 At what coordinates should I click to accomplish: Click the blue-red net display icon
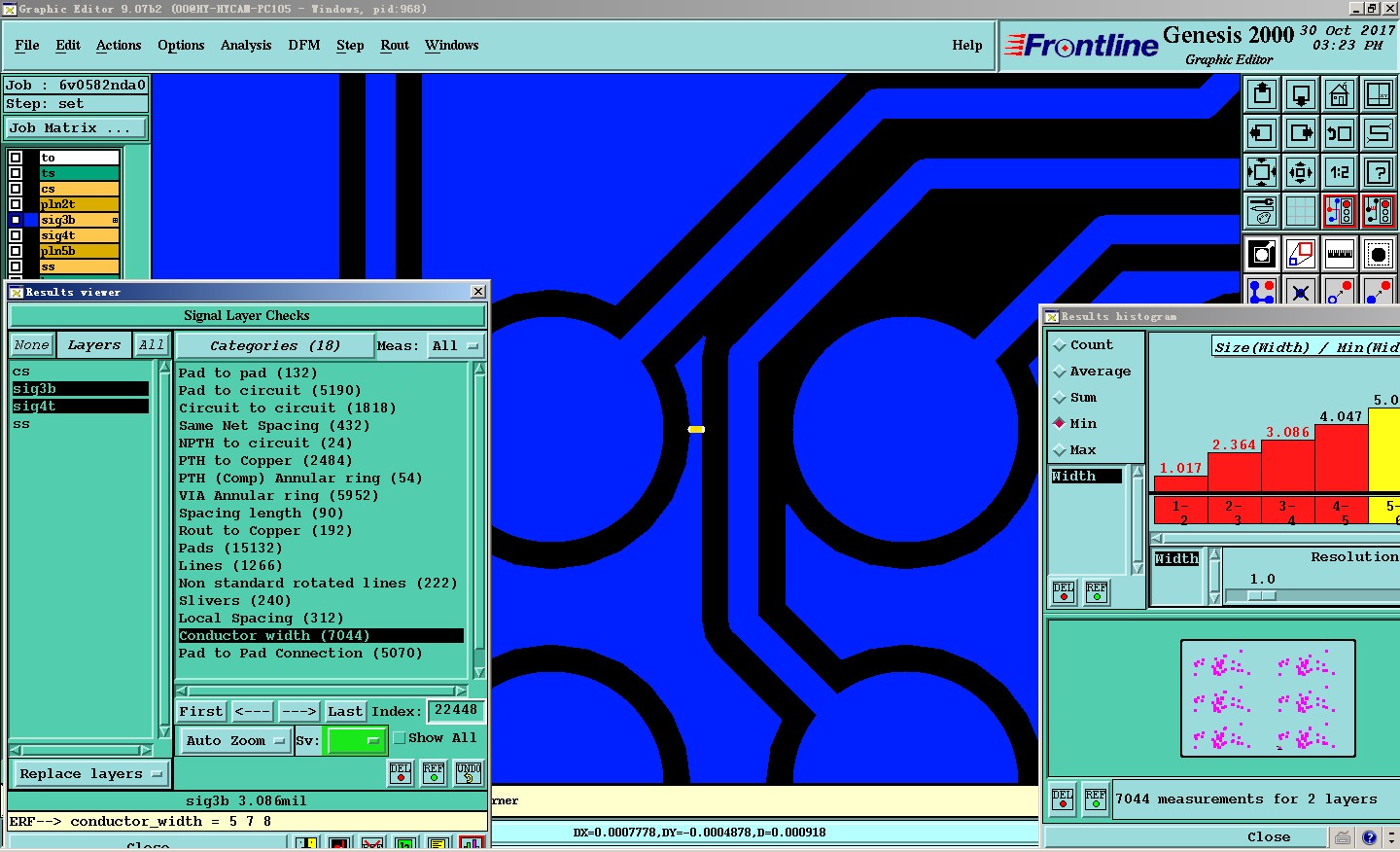[1340, 210]
